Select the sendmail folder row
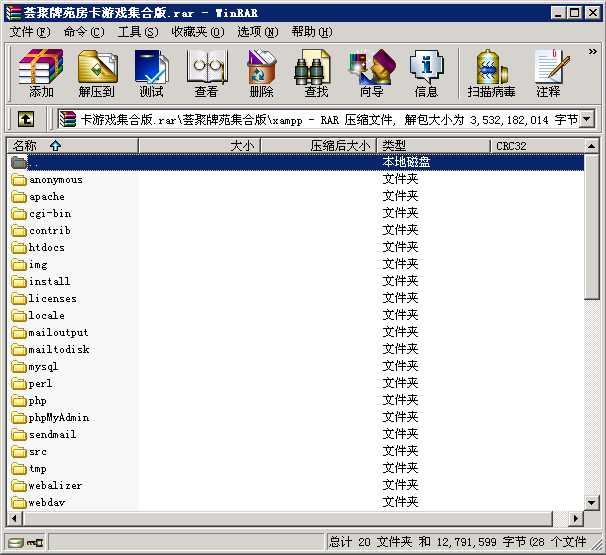The height and width of the screenshot is (555, 606). tap(296, 435)
